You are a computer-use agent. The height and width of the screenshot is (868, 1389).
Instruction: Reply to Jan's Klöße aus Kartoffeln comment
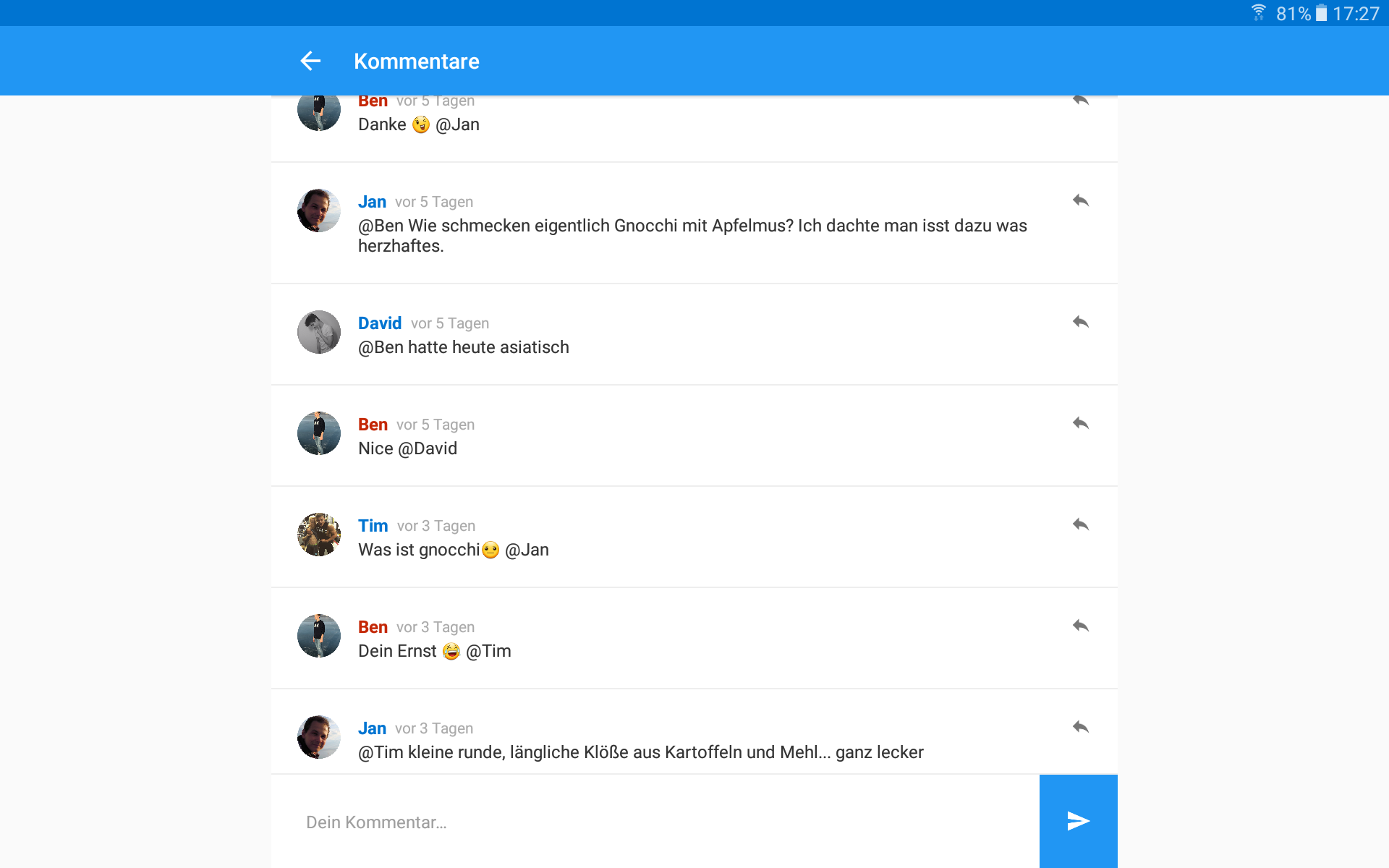click(1081, 727)
